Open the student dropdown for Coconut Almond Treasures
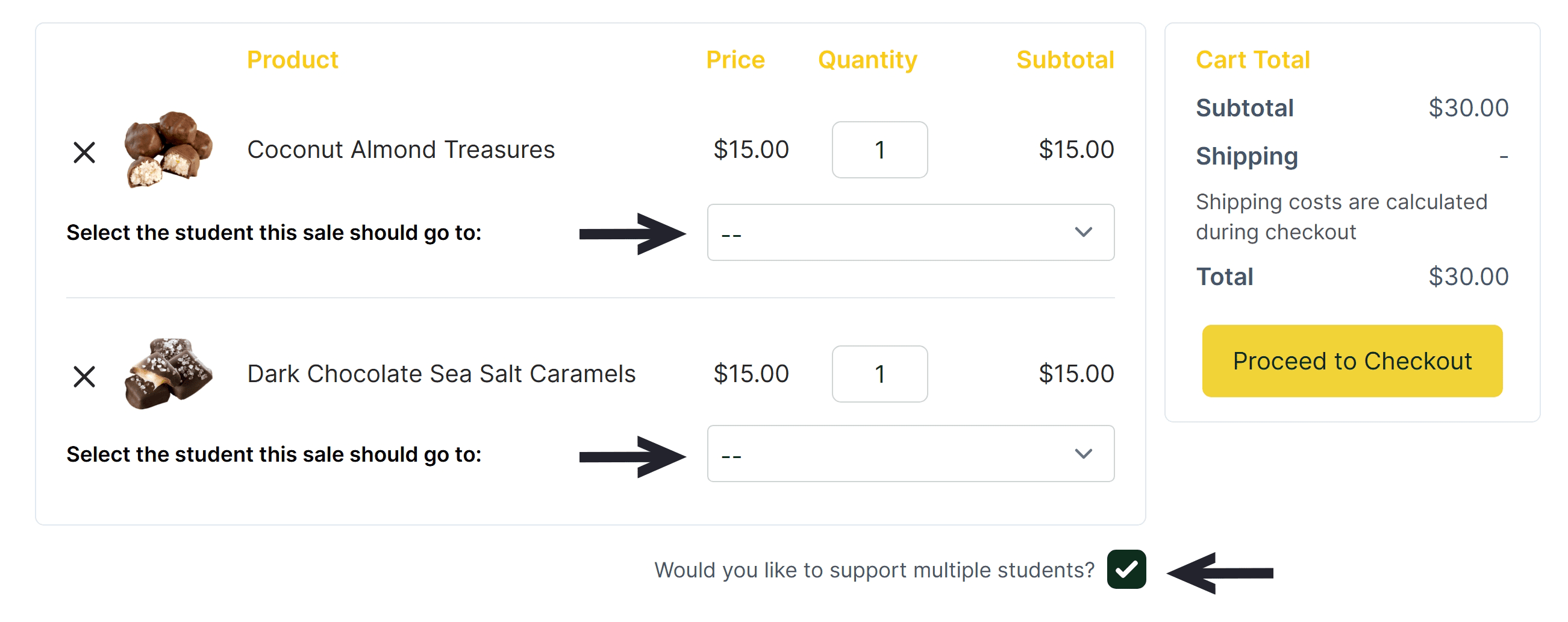Viewport: 1568px width, 622px height. point(910,232)
